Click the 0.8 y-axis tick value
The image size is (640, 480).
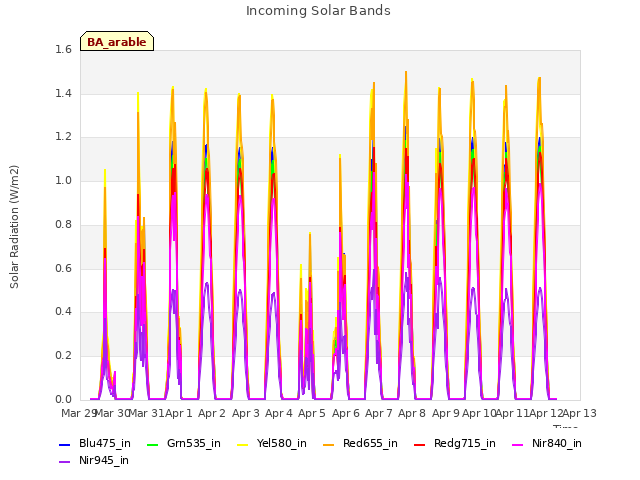pos(63,224)
